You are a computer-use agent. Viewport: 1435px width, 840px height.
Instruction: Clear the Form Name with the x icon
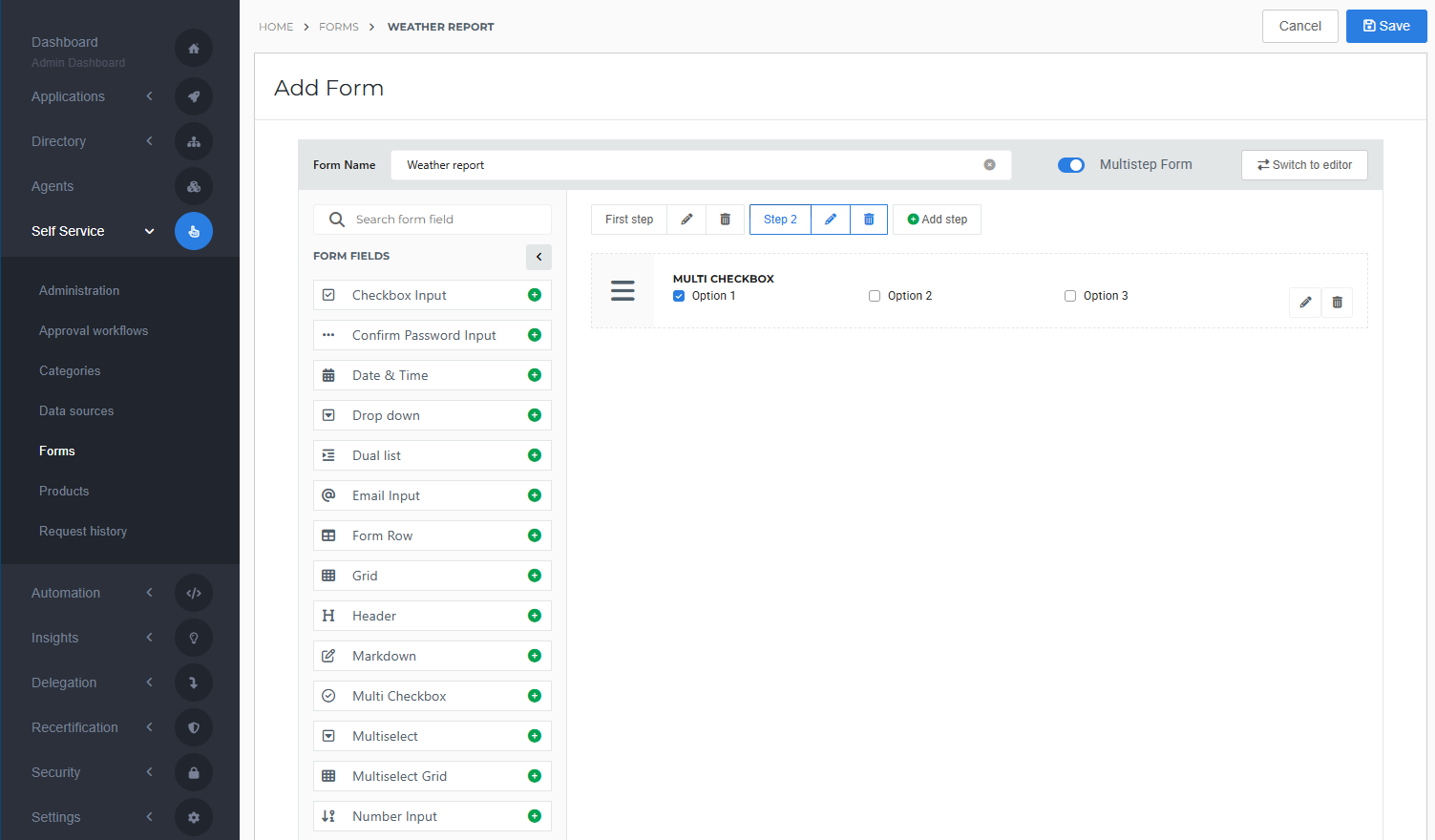coord(989,165)
